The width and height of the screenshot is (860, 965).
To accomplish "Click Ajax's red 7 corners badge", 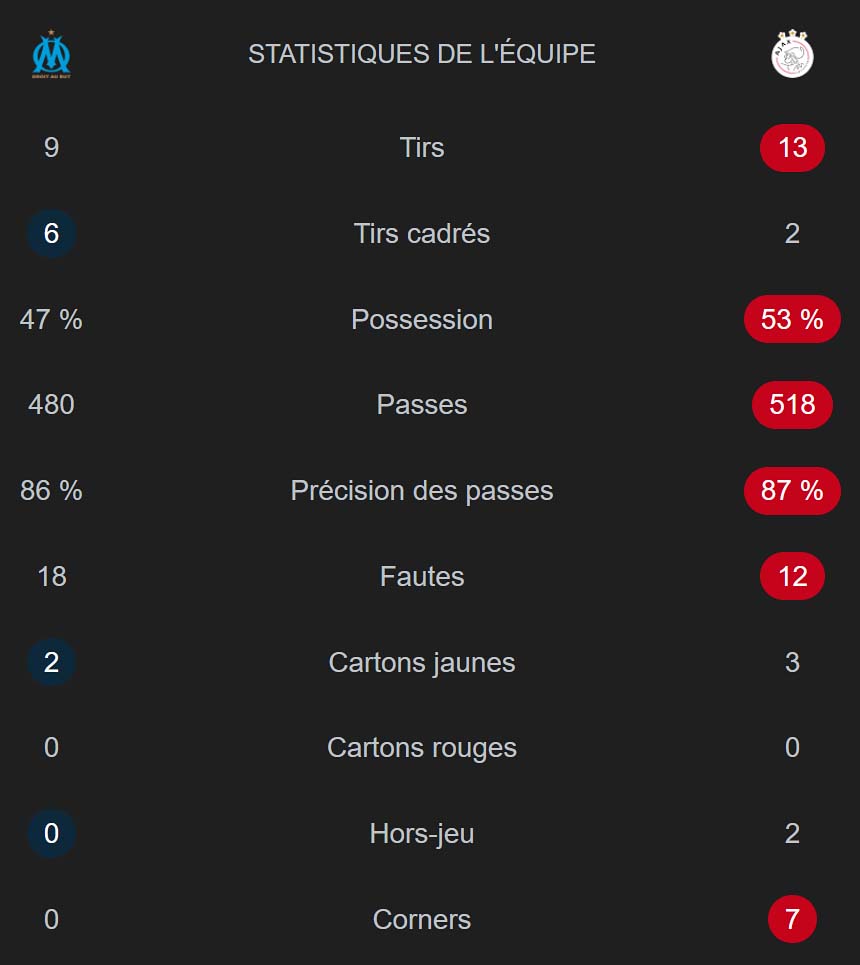I will tap(792, 920).
